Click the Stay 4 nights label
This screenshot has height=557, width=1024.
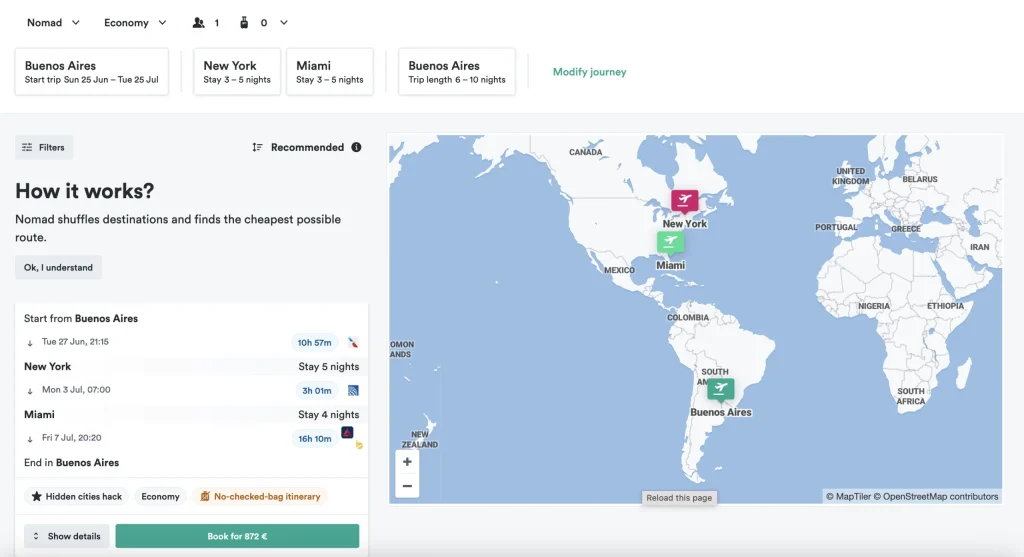pos(328,415)
